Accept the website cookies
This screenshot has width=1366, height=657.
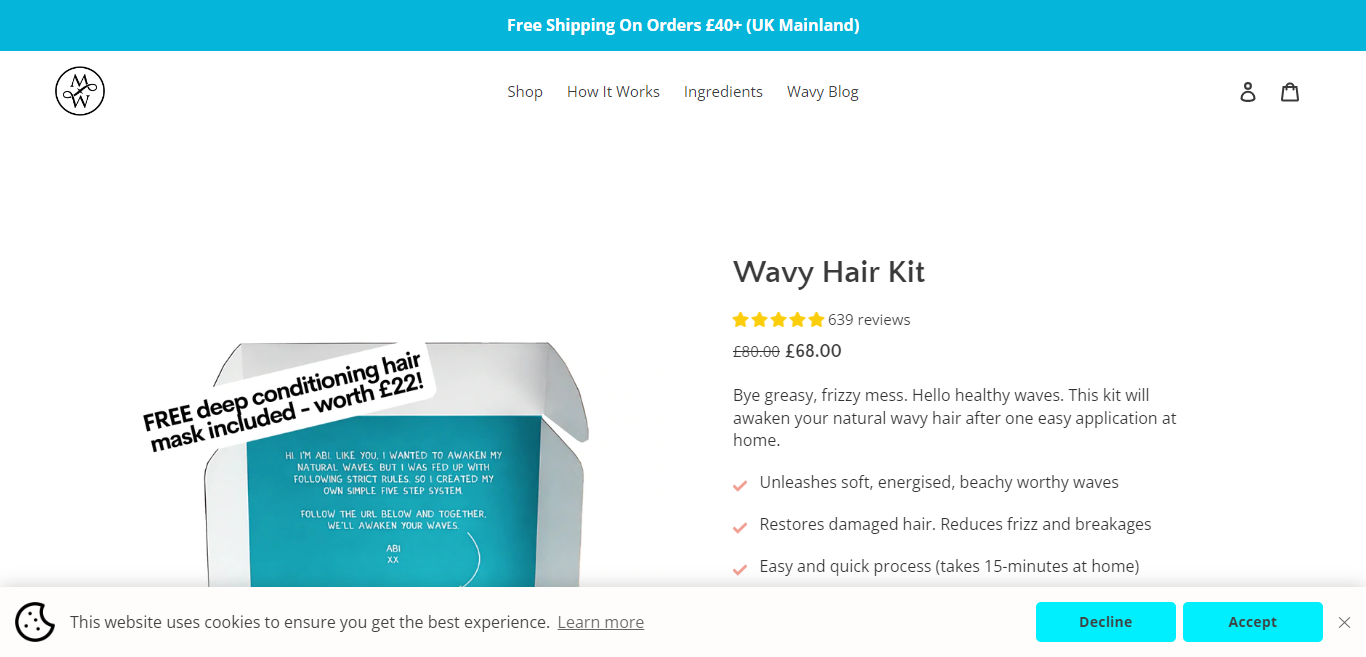(1253, 622)
